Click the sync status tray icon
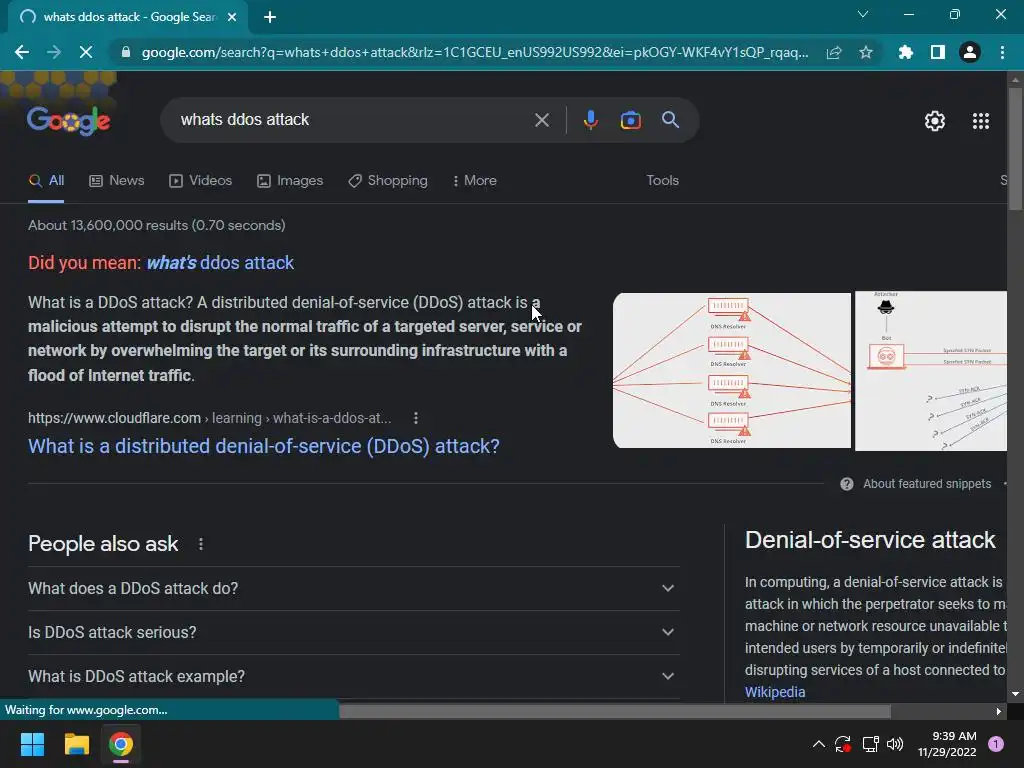 coord(843,744)
